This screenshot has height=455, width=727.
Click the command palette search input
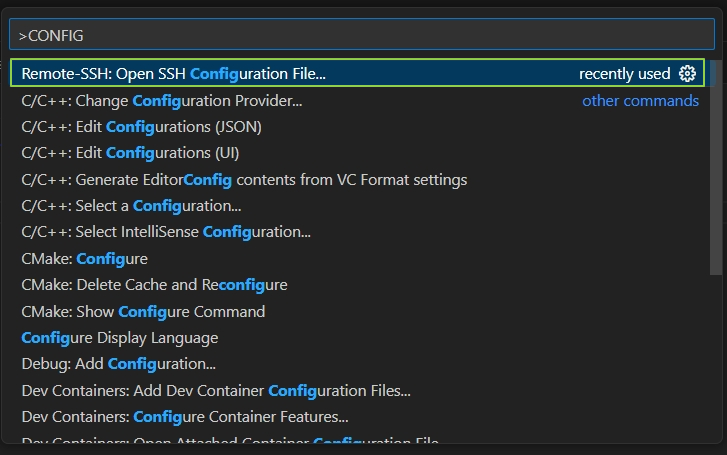click(362, 34)
